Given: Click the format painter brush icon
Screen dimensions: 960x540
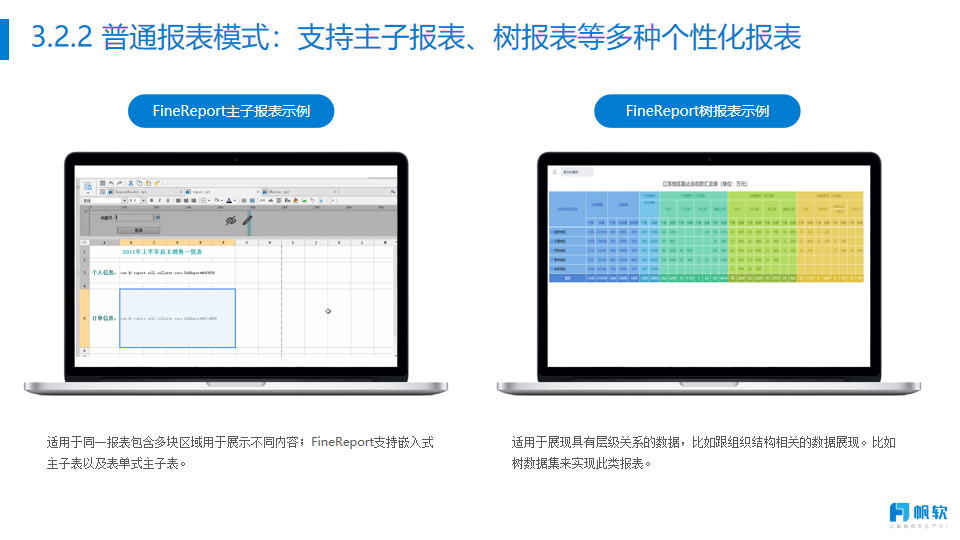Looking at the screenshot, I should tap(157, 183).
